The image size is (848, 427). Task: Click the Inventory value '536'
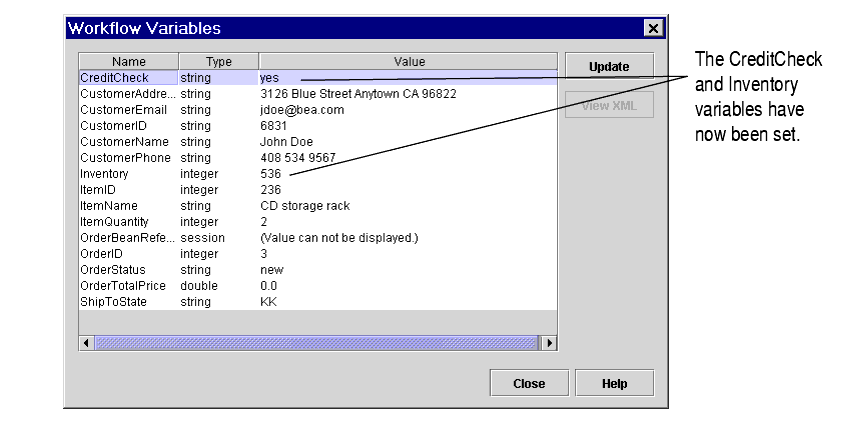[270, 174]
